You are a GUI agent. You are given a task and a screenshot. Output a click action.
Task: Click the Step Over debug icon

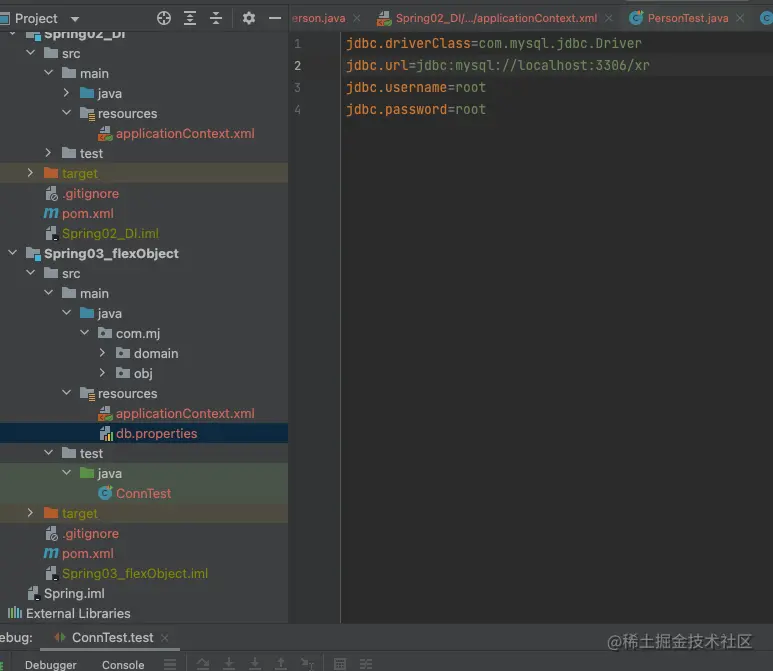coord(203,664)
